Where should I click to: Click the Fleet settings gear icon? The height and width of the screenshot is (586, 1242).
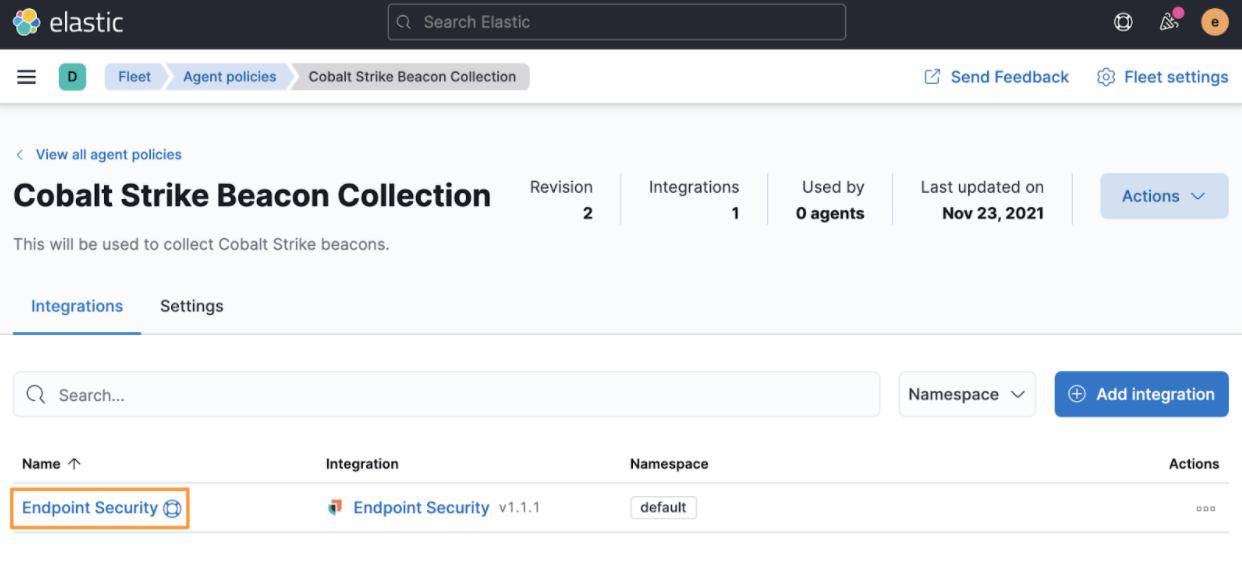(x=1106, y=77)
